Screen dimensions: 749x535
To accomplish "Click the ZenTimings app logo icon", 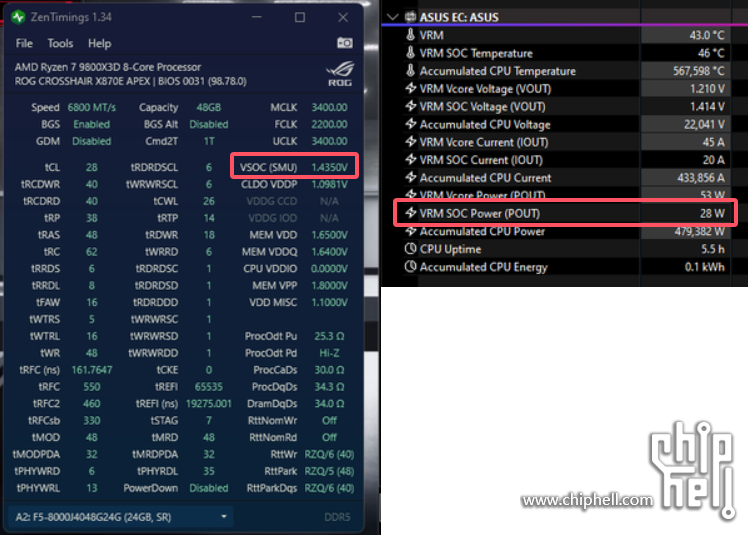I will pyautogui.click(x=18, y=17).
